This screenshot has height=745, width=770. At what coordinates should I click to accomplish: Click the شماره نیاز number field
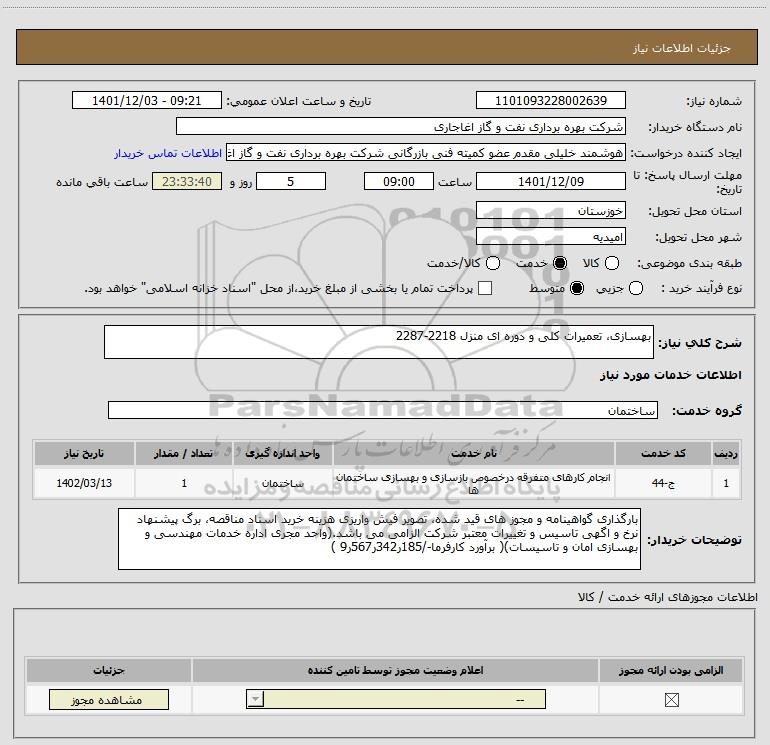pos(550,100)
